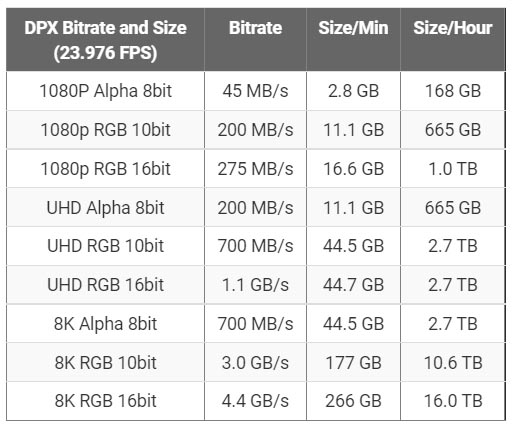Select the 8K Alpha 8bit row label
The width and height of the screenshot is (512, 428).
(105, 324)
